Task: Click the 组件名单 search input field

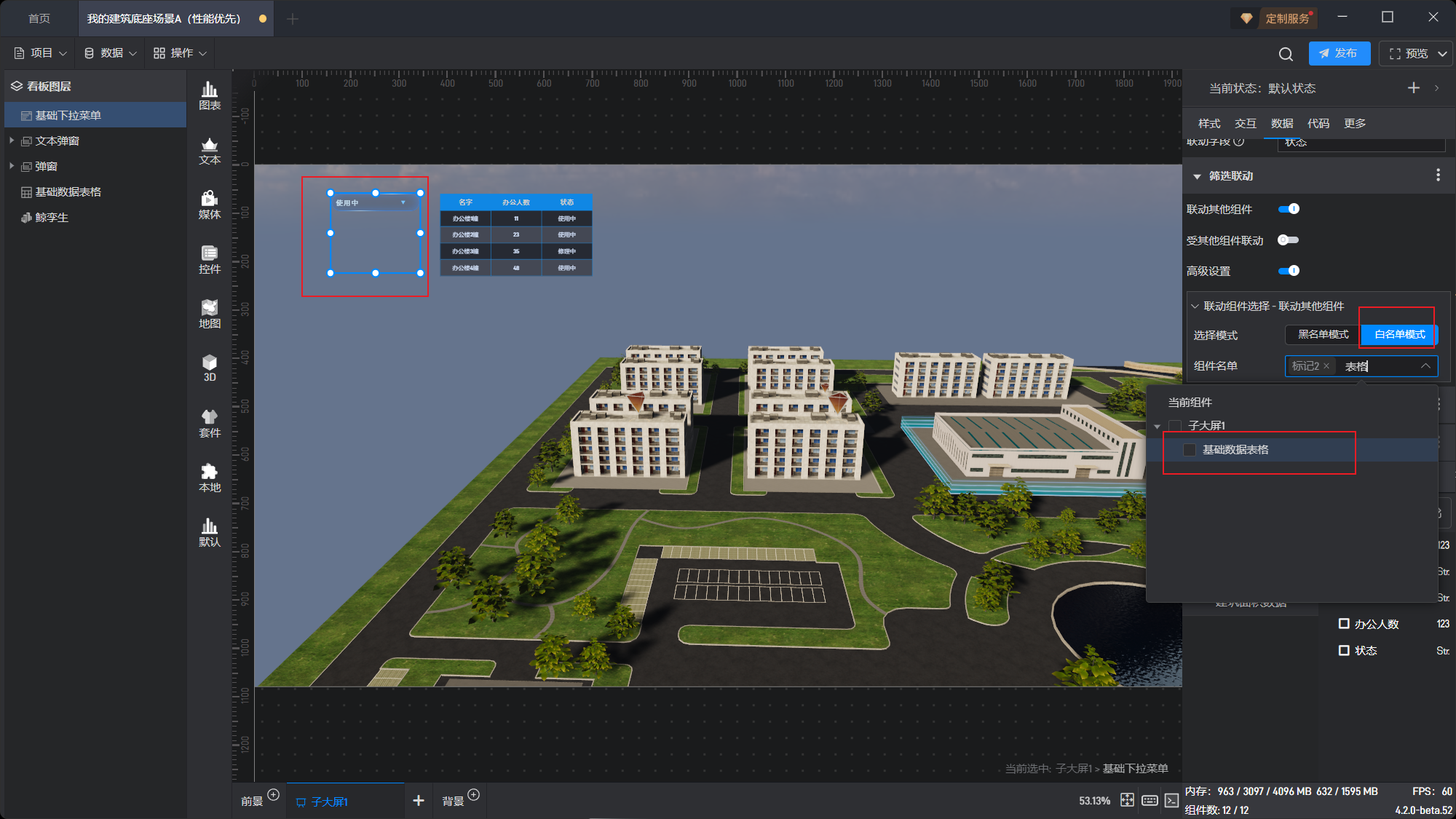Action: pyautogui.click(x=1377, y=366)
